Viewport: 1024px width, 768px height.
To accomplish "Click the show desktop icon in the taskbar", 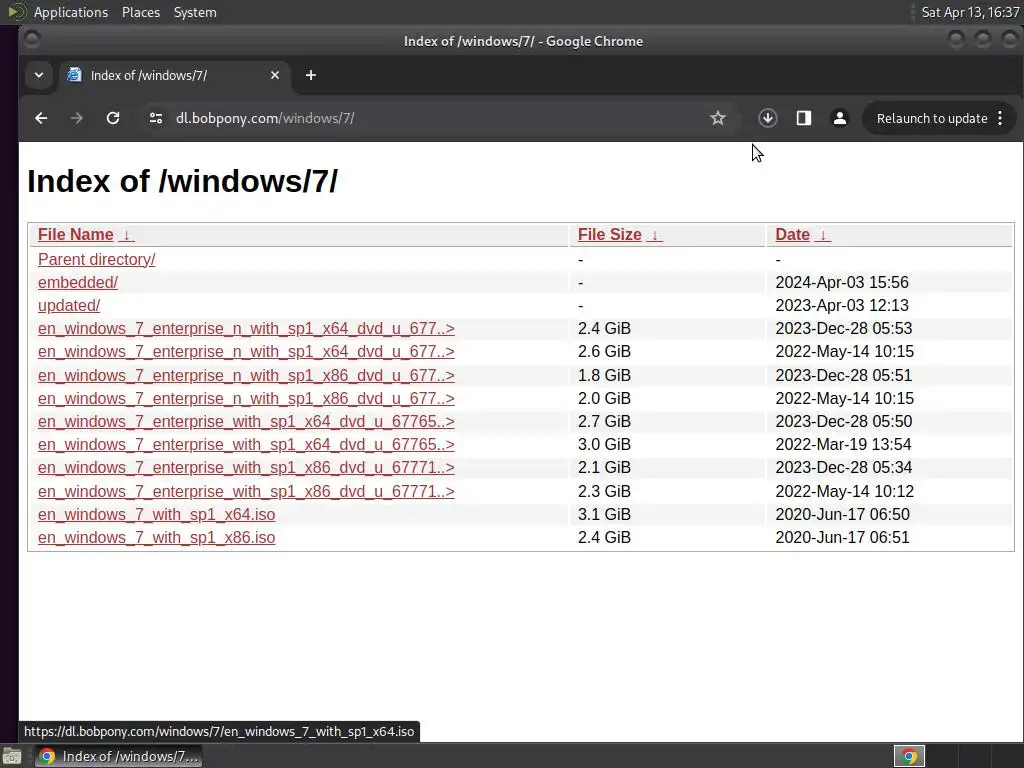I will click(x=12, y=757).
